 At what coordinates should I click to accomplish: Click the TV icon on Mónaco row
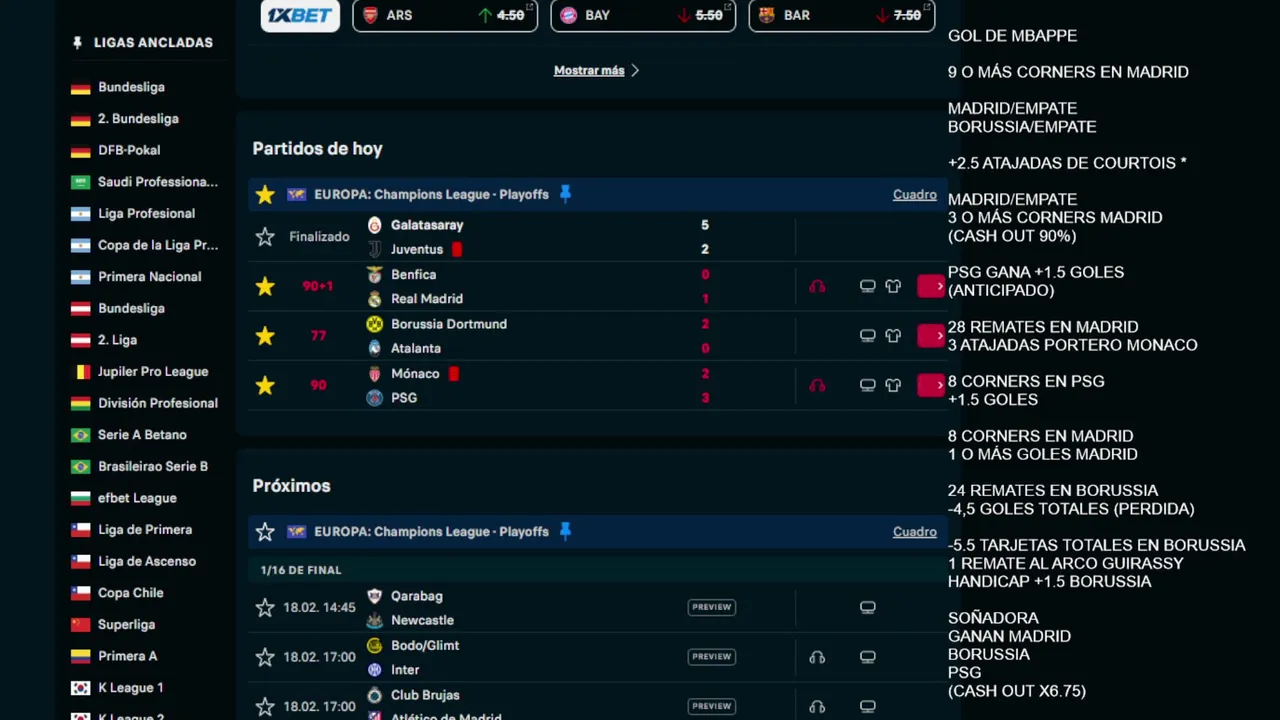[868, 385]
